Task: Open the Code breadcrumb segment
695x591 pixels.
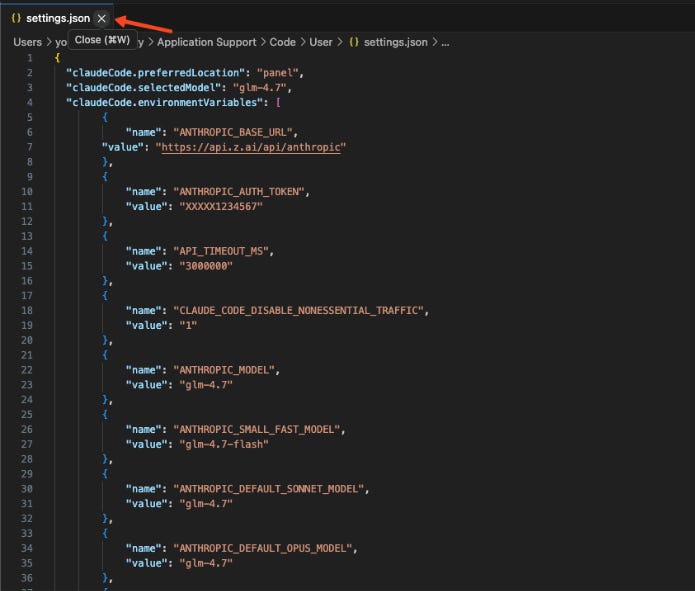Action: tap(282, 42)
